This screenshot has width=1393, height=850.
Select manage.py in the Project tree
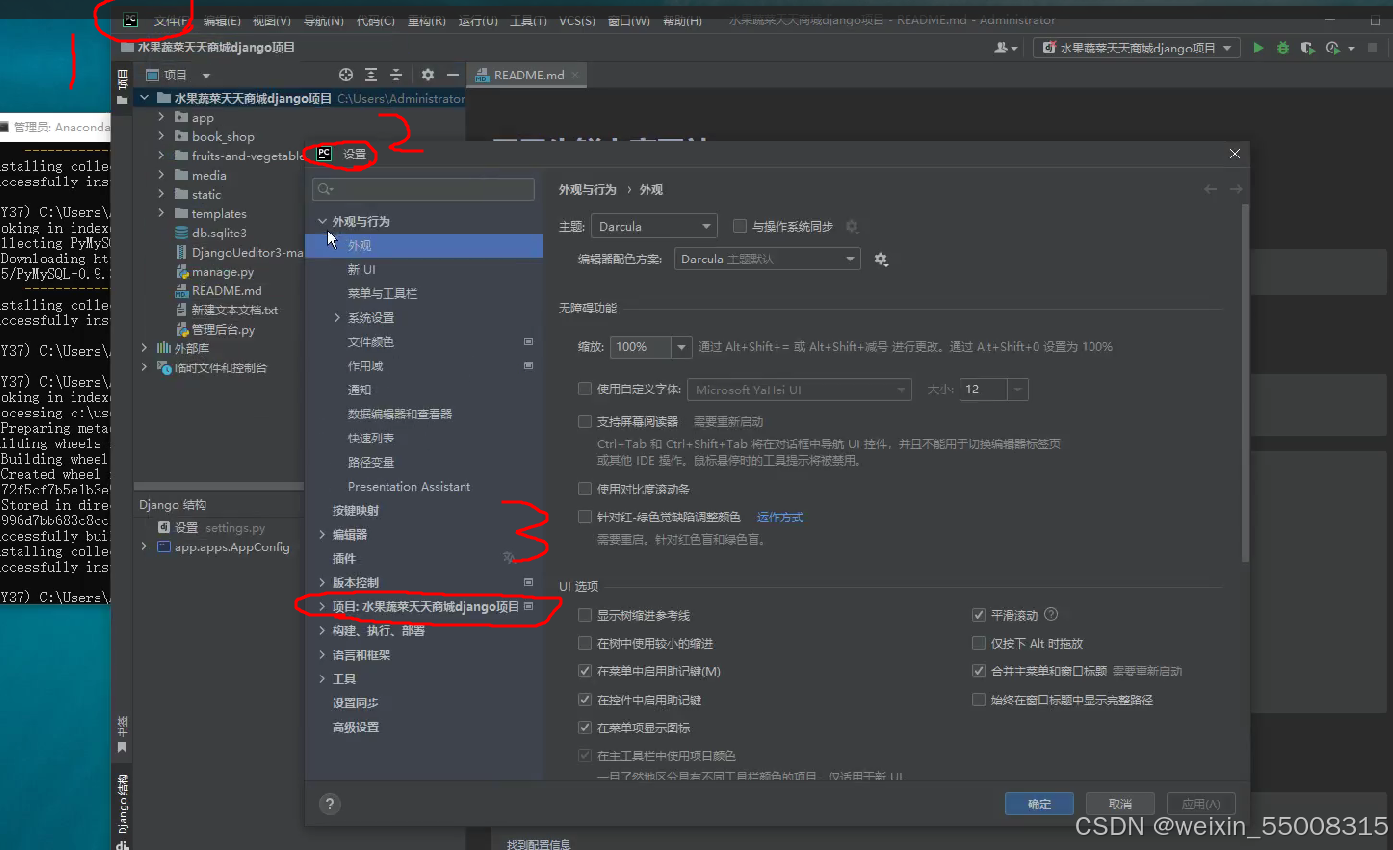[x=223, y=272]
